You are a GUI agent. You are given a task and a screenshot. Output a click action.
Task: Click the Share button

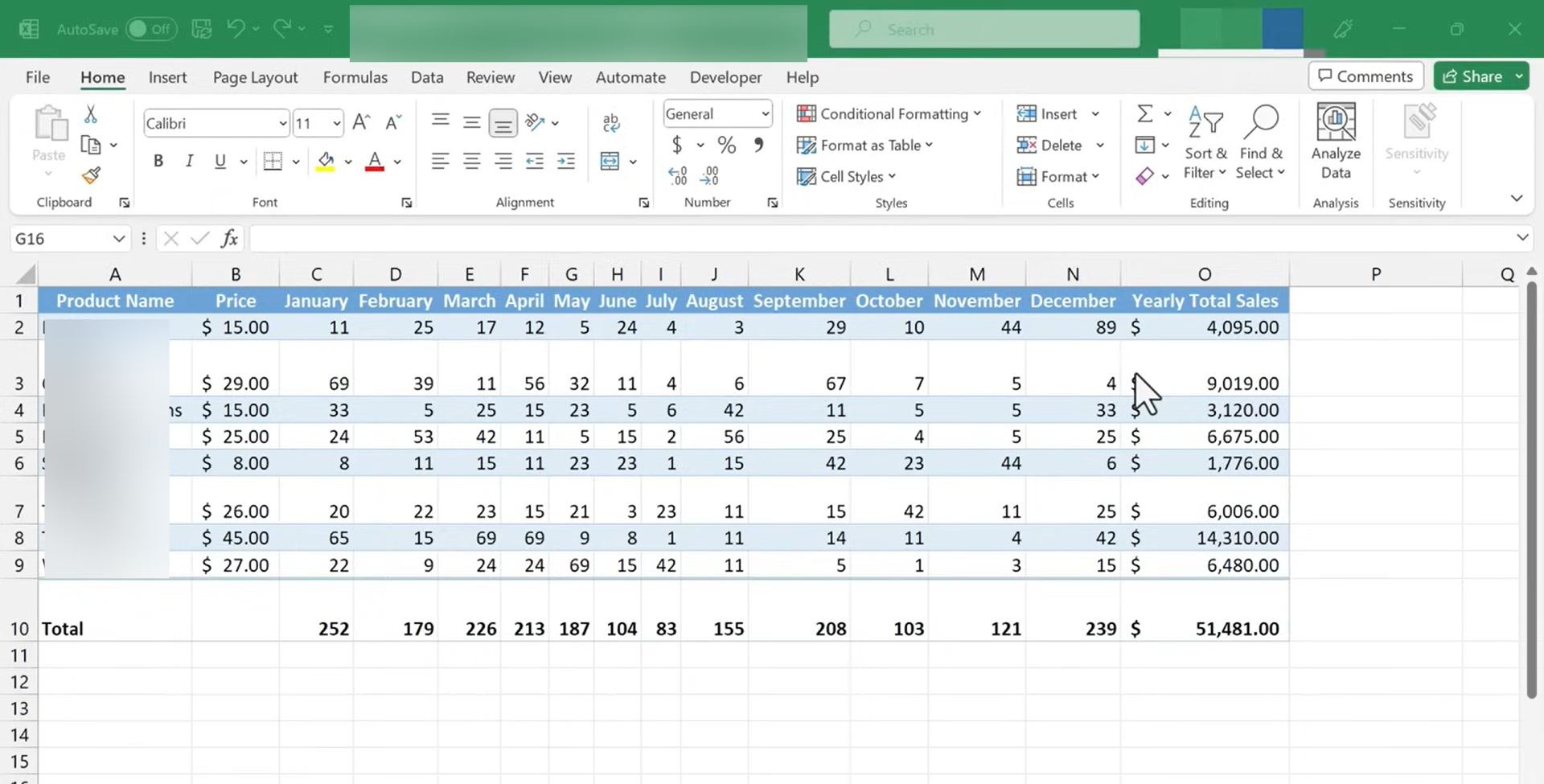[1472, 76]
